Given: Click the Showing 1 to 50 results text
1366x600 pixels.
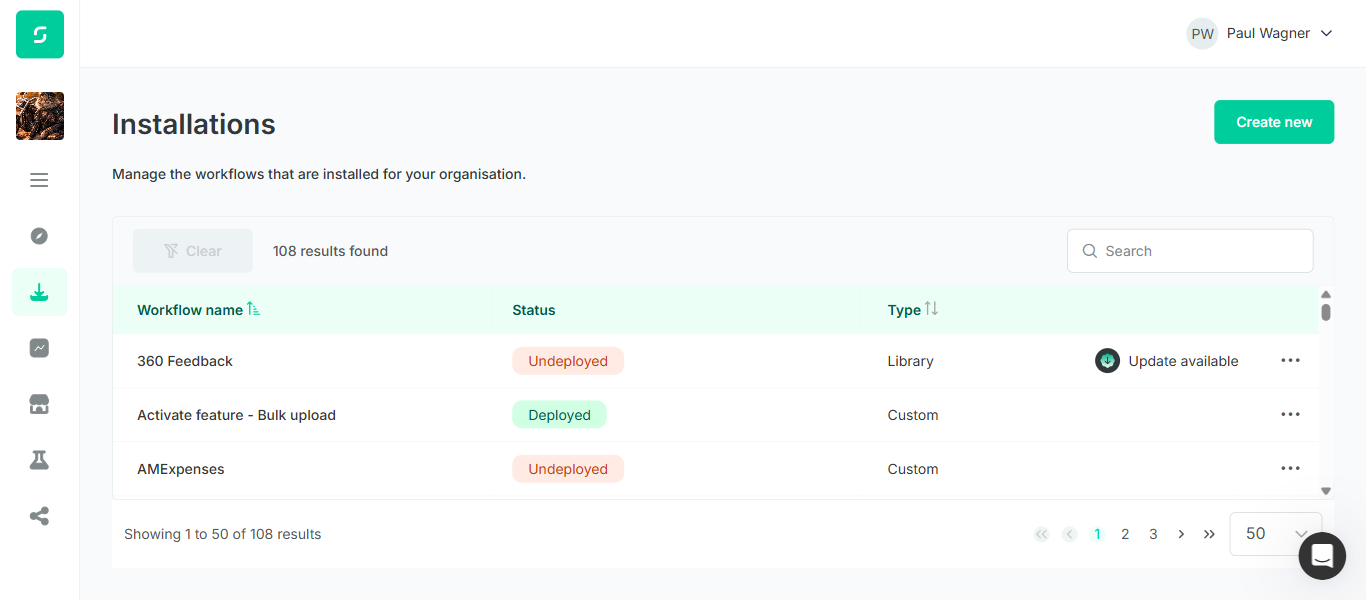Looking at the screenshot, I should point(222,534).
